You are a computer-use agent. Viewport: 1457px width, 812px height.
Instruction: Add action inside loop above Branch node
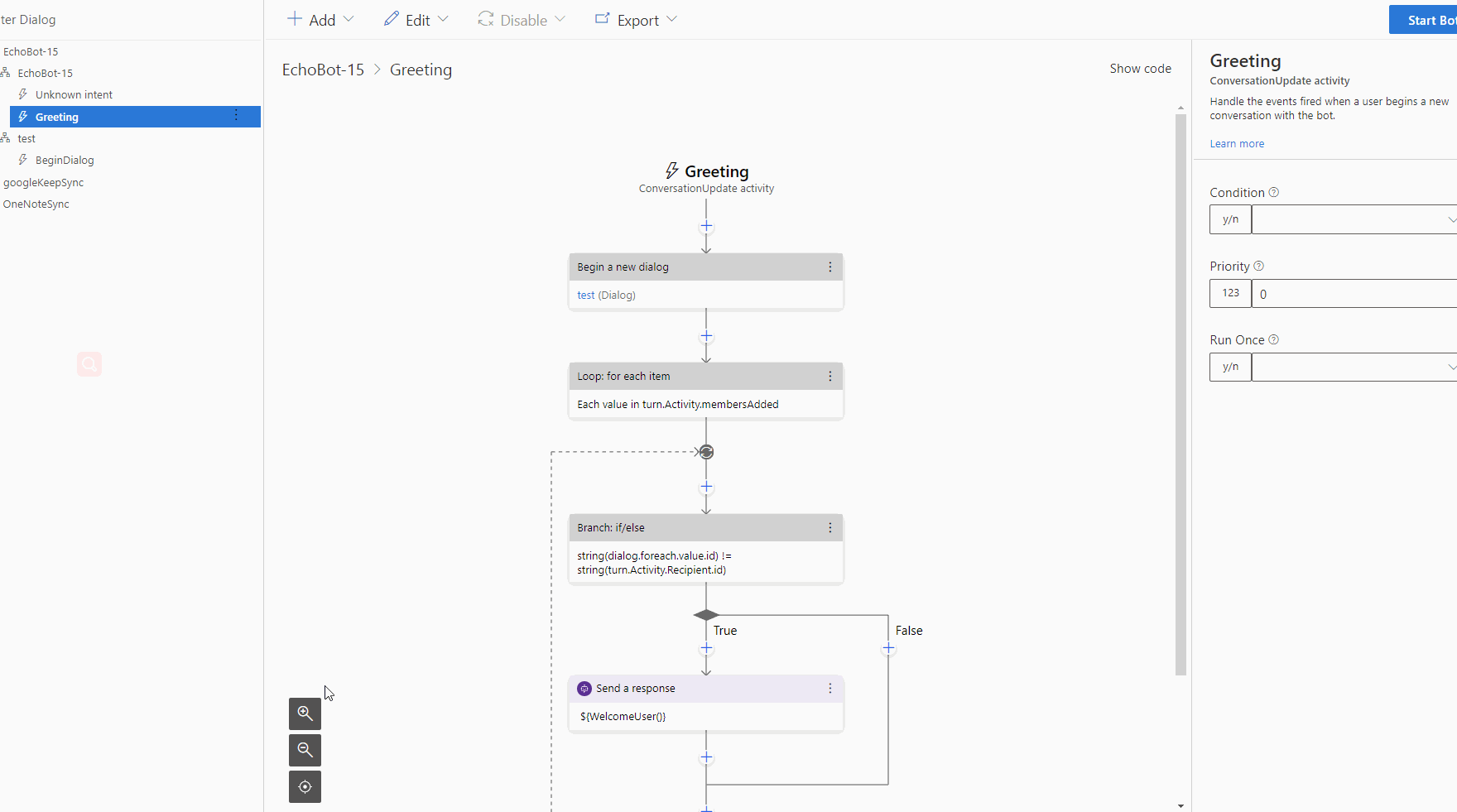pos(706,488)
